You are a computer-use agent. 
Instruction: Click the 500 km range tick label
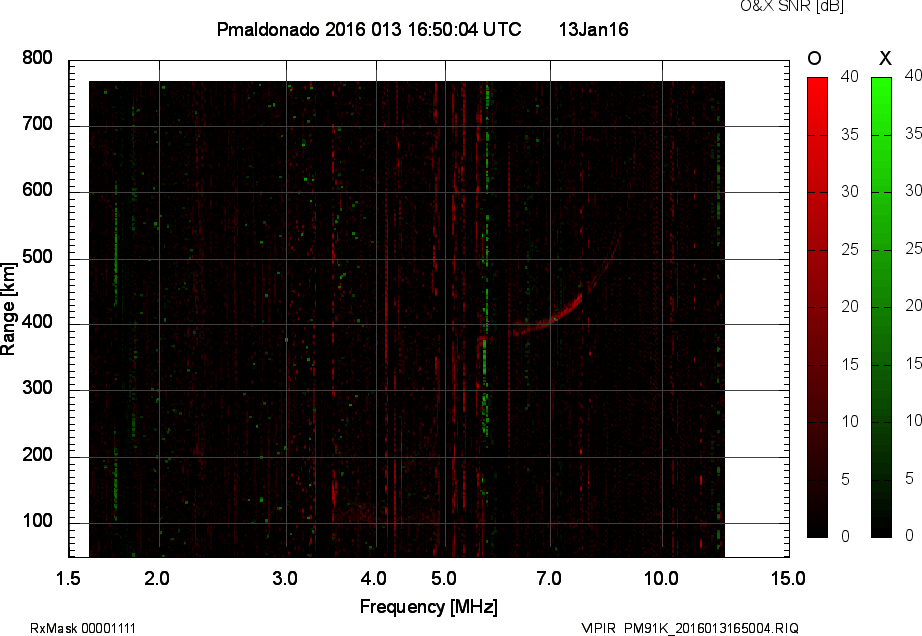[37, 257]
